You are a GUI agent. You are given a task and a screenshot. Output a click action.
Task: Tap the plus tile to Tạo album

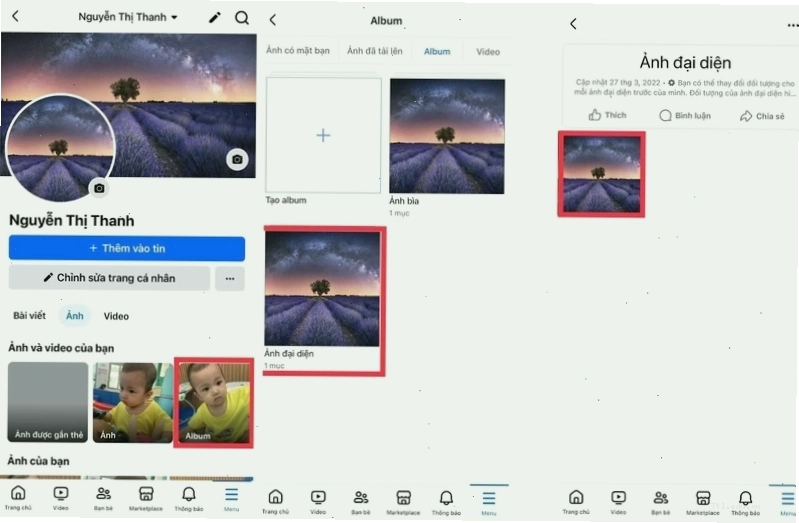click(x=323, y=135)
